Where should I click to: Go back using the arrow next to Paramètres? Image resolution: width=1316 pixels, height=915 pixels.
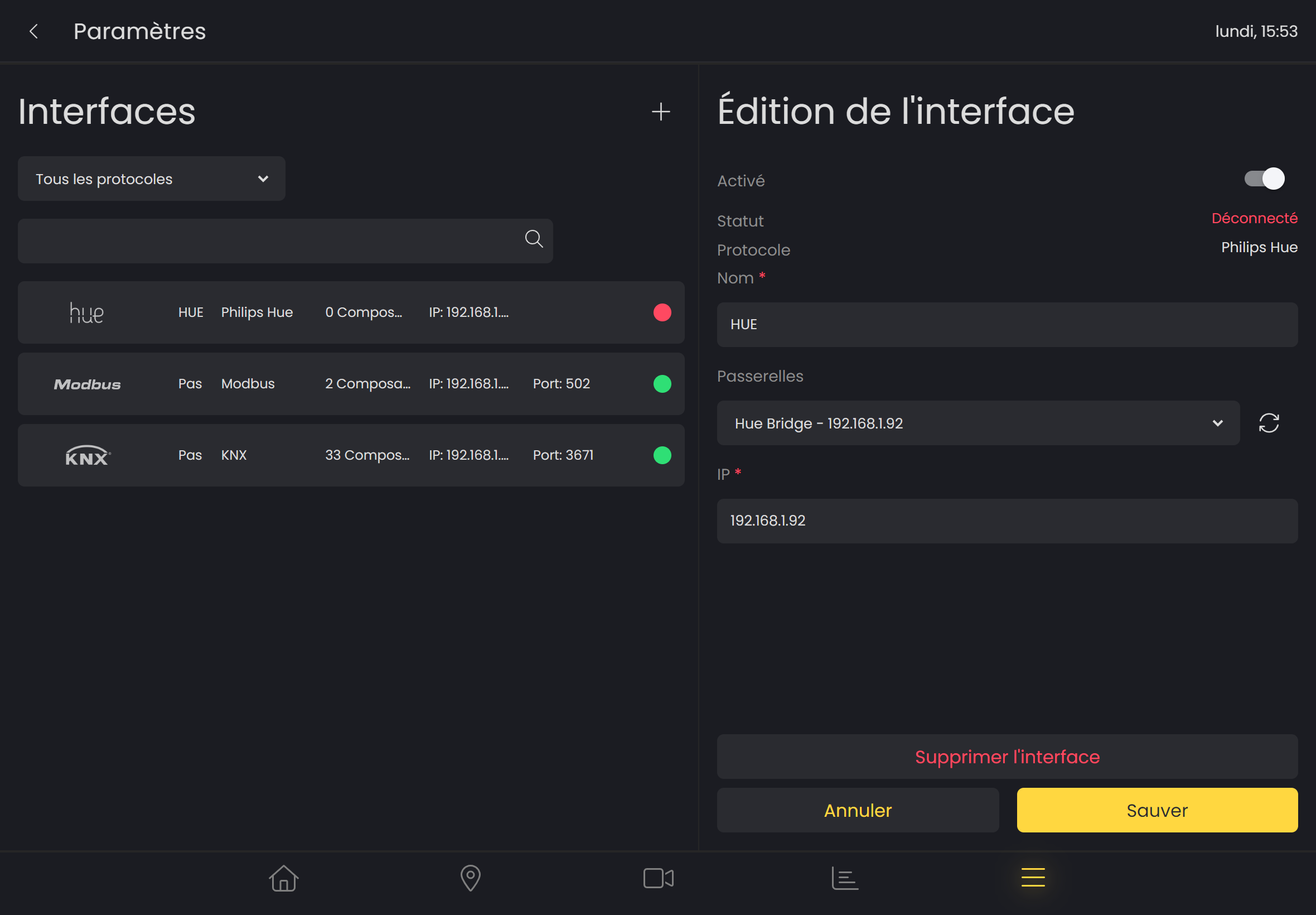34,32
